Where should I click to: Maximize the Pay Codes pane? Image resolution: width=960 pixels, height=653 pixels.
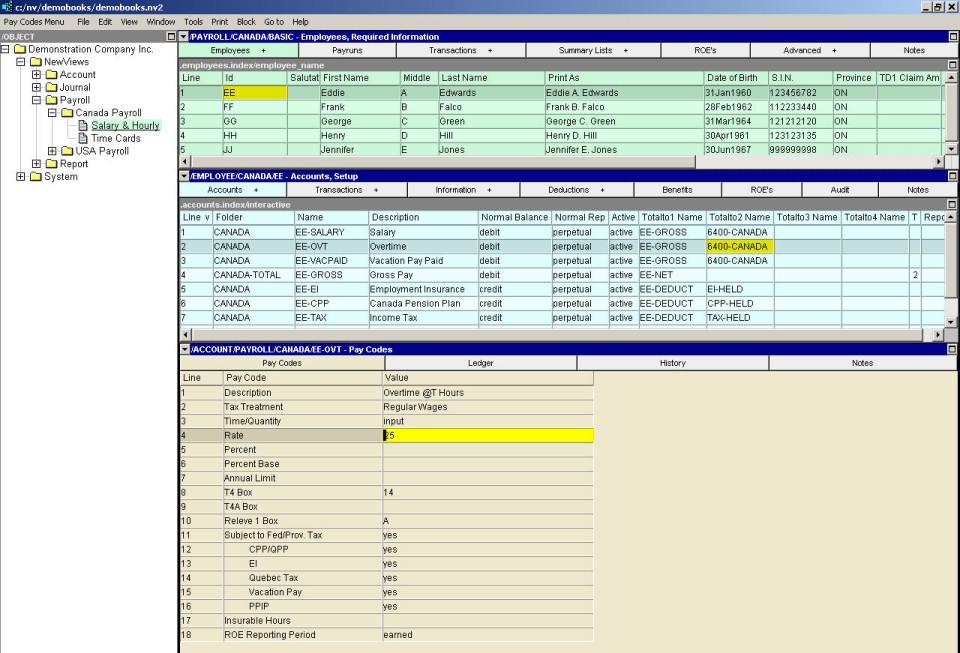[953, 349]
